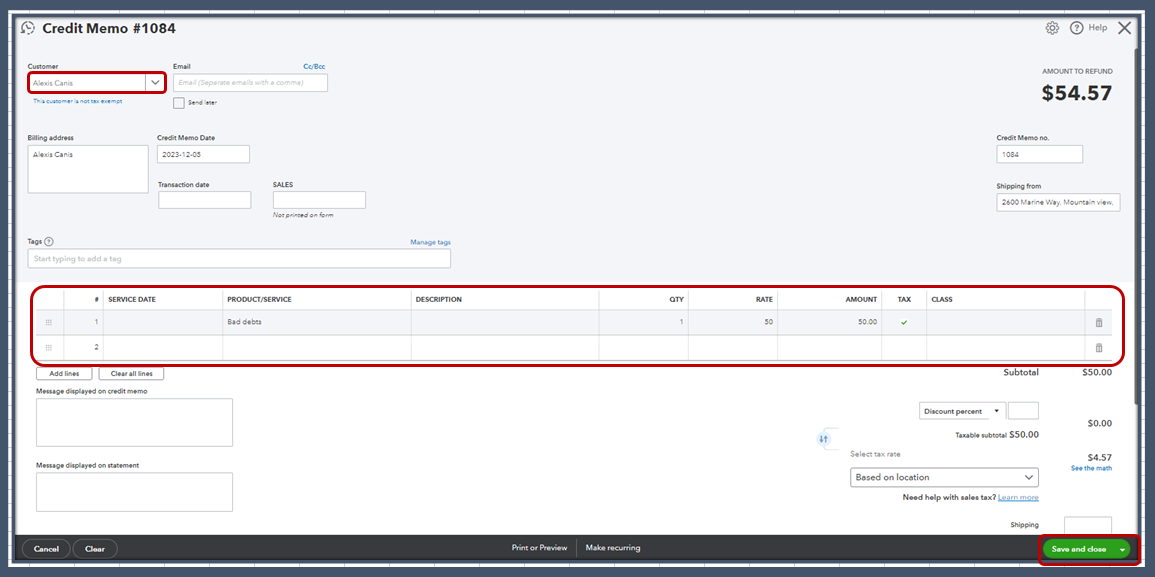Click the help icon beside Tags label
This screenshot has height=577, width=1155.
51,241
